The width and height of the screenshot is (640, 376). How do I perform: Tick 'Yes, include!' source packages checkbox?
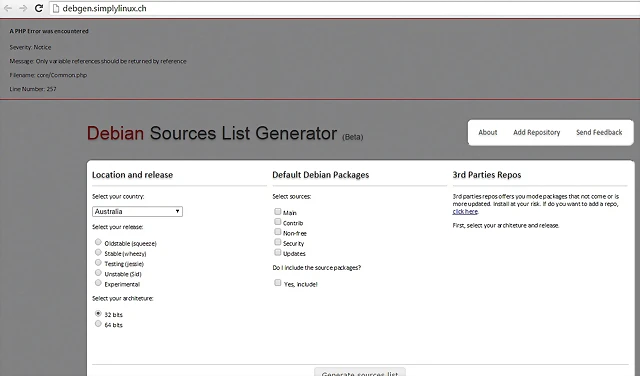pos(278,283)
